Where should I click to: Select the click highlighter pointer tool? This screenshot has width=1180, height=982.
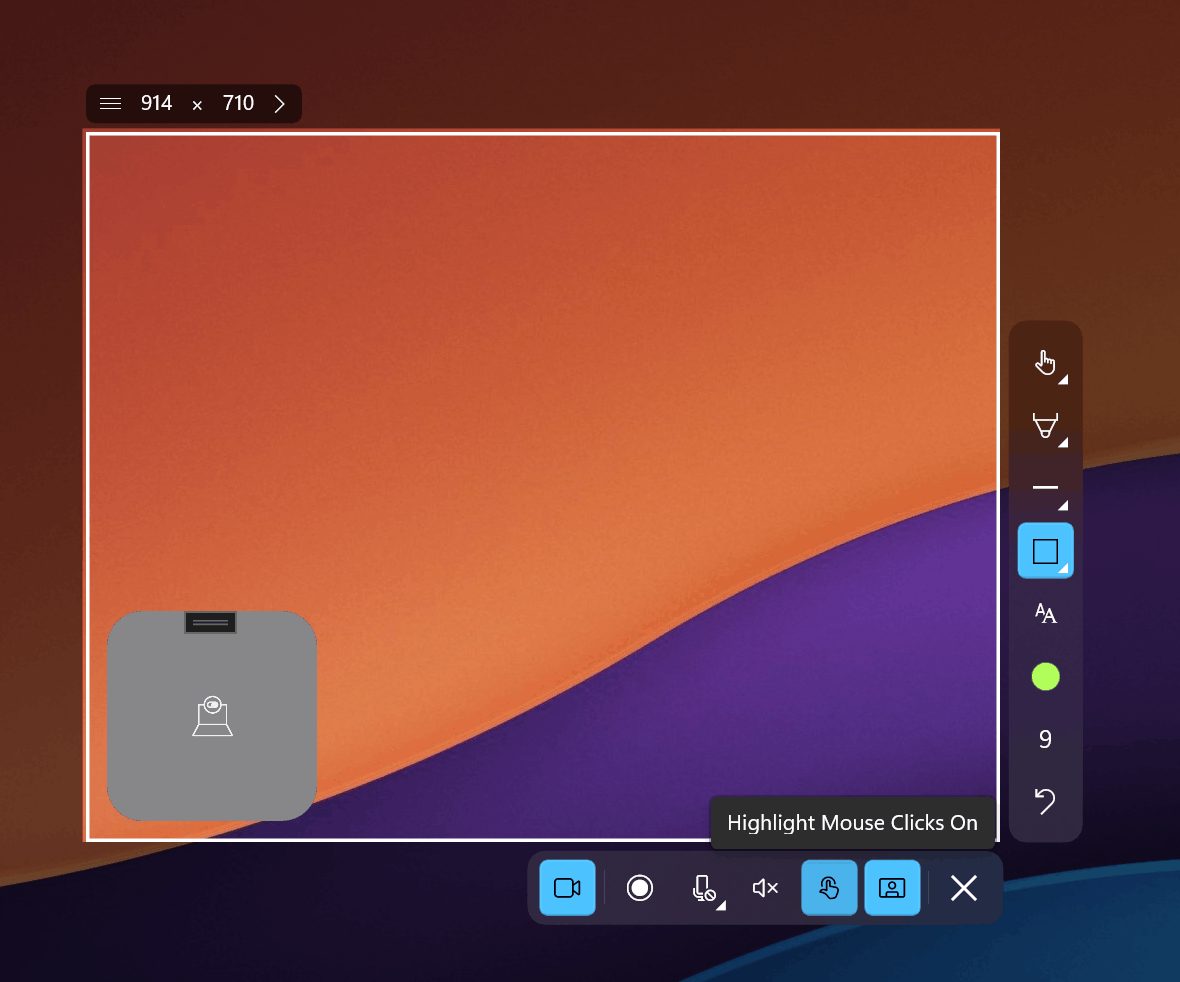1046,362
